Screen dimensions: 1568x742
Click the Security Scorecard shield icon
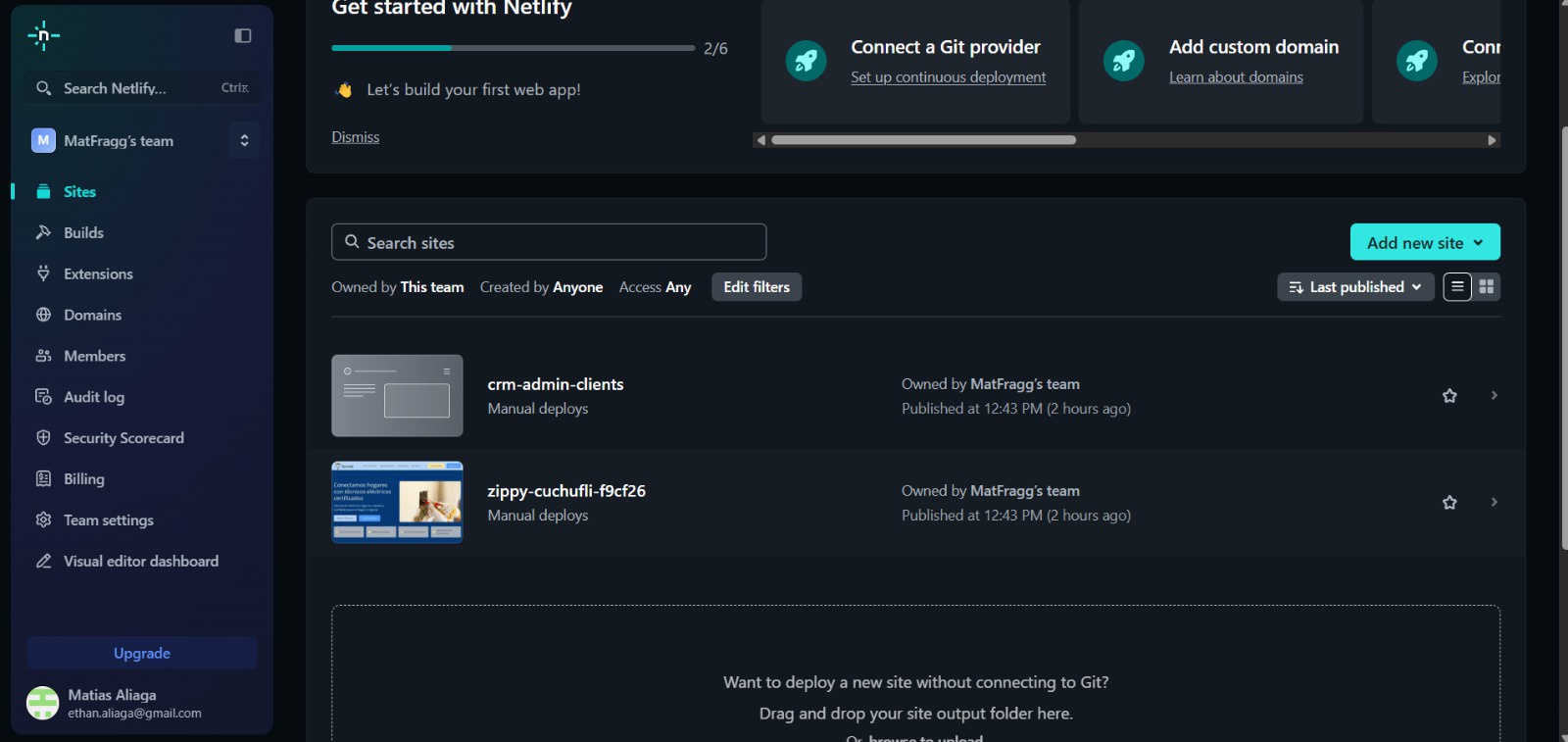43,438
